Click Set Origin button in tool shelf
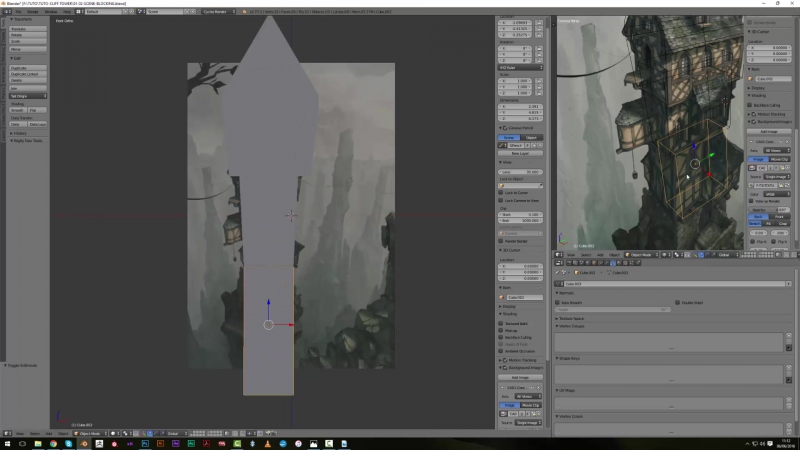800x450 pixels. click(x=28, y=96)
